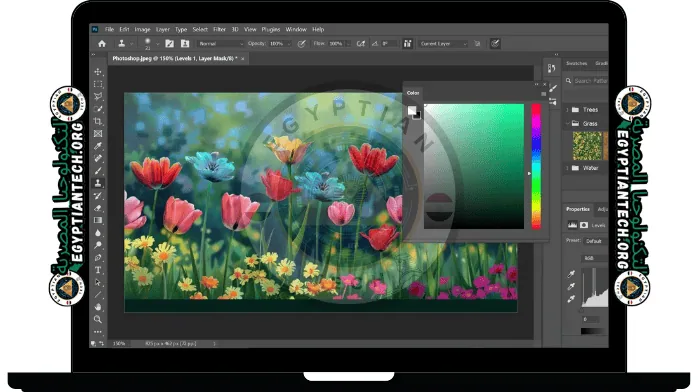This screenshot has width=698, height=392.
Task: Select the Rectangular Marquee tool
Action: (98, 84)
